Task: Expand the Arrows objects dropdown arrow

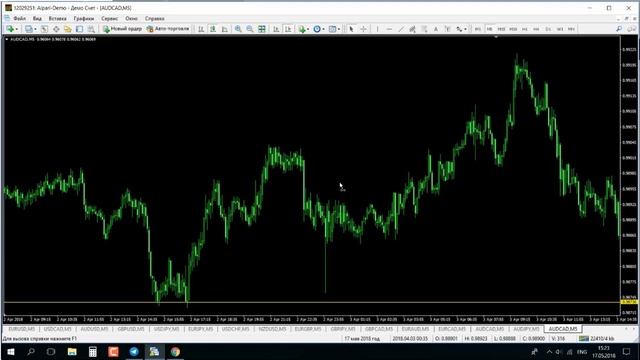Action: [465, 29]
